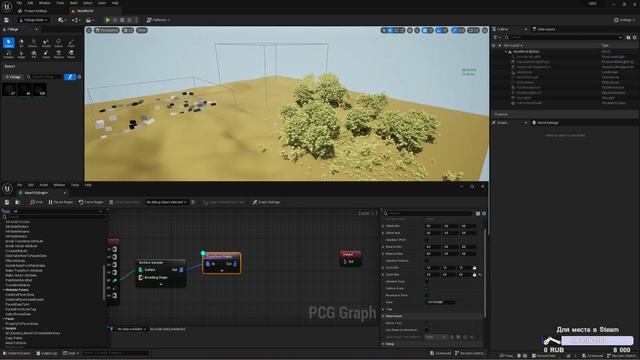Choose the foliage Fill tool
This screenshot has height=360, width=640.
click(x=33, y=54)
